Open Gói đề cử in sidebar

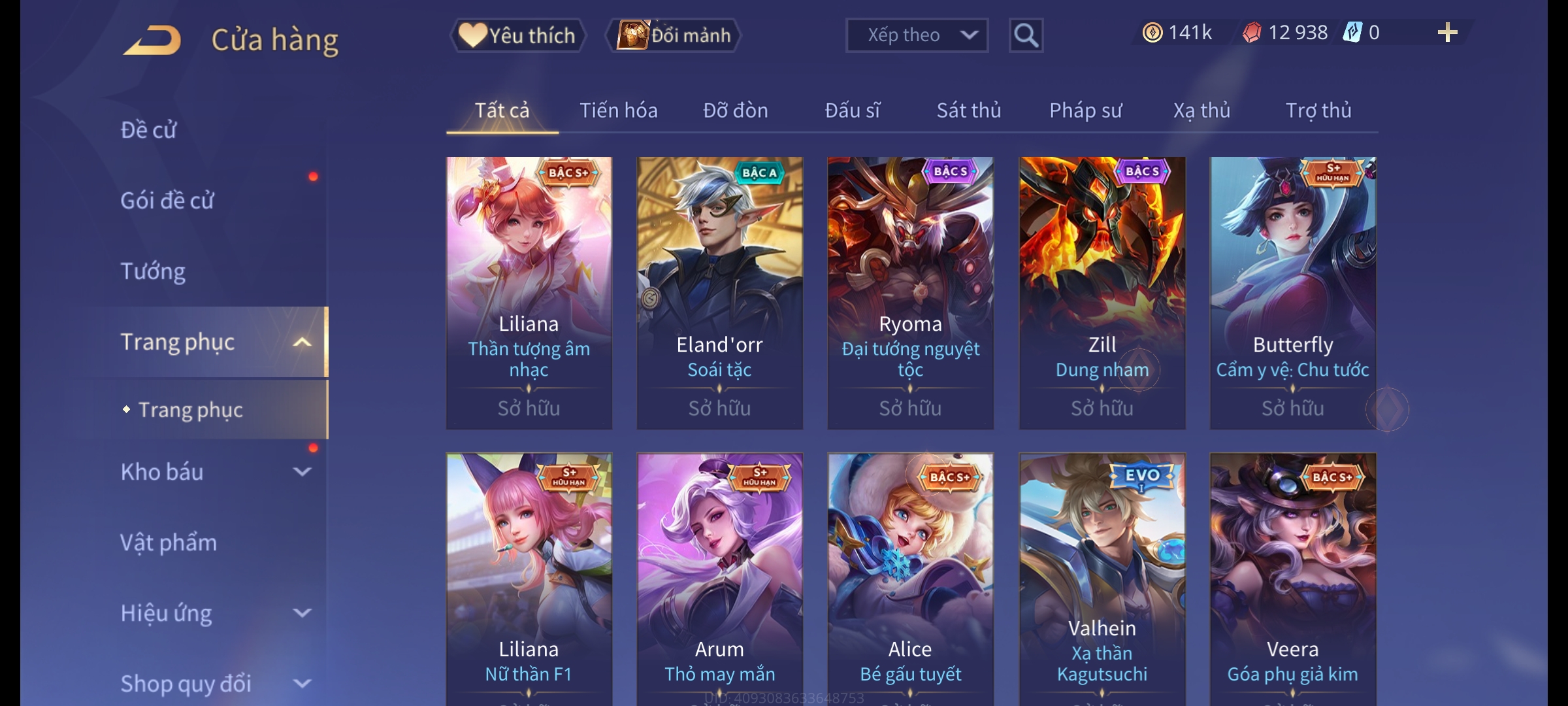pyautogui.click(x=167, y=201)
